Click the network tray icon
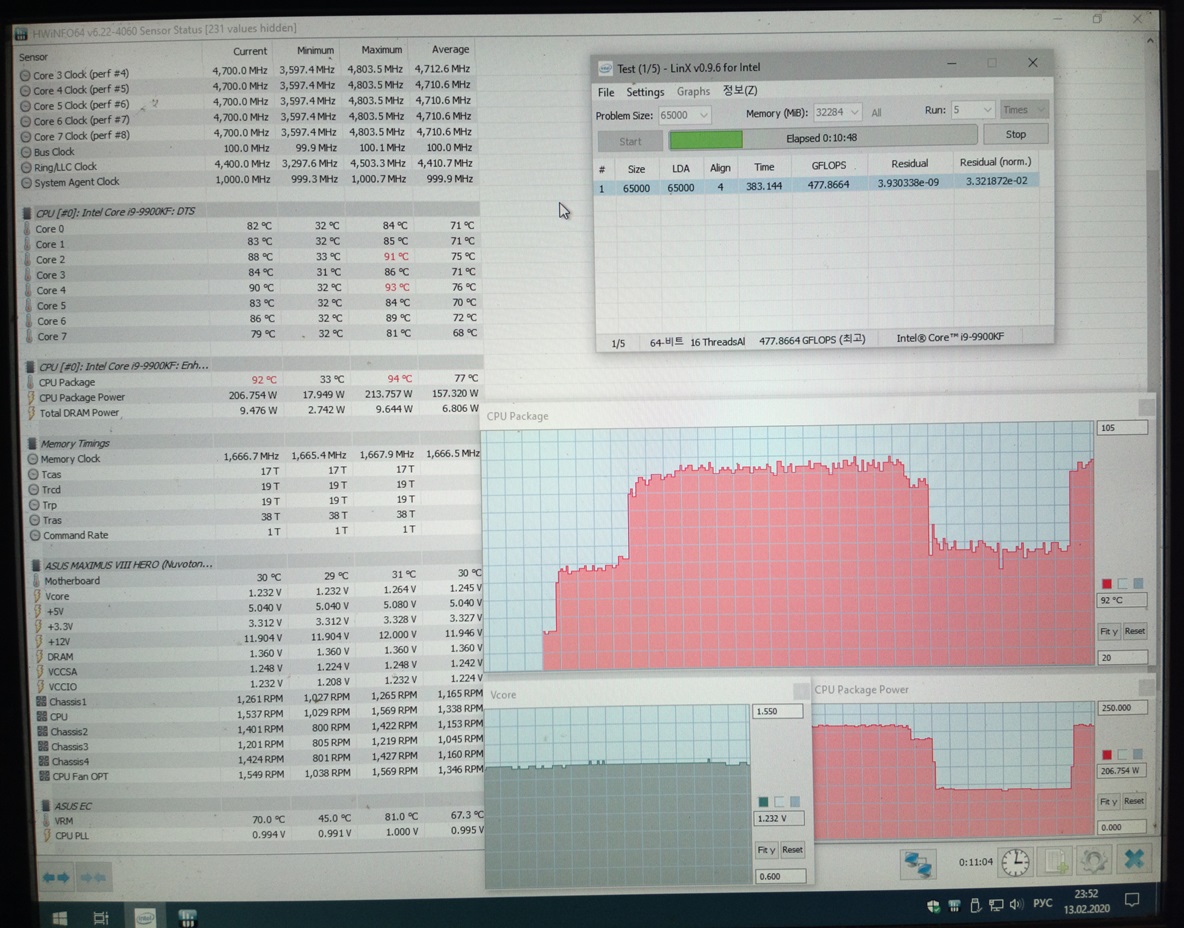The image size is (1184, 928). click(x=996, y=905)
